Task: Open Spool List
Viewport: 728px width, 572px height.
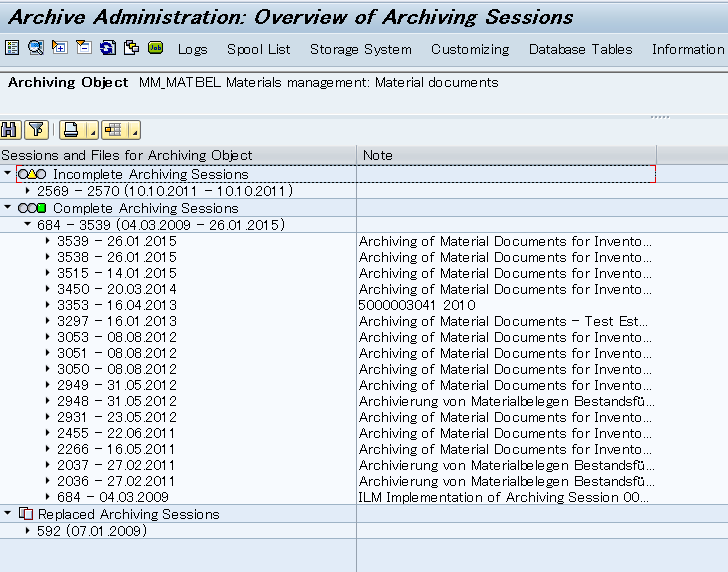Action: click(x=259, y=49)
